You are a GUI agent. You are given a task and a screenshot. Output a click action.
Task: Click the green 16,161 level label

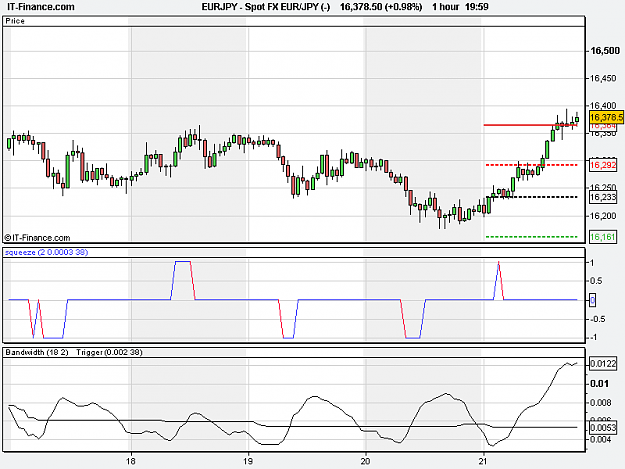click(x=603, y=237)
